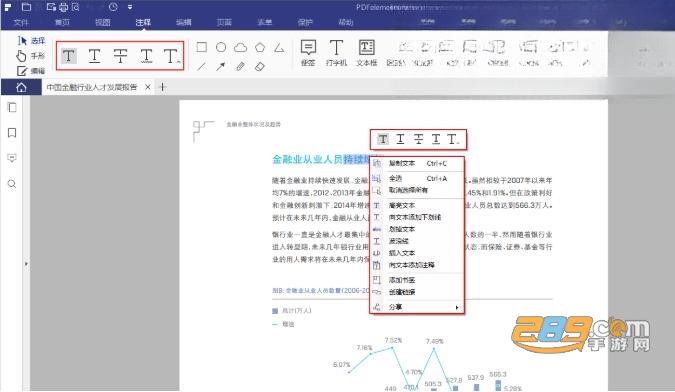Screen dimensions: 675x392
Task: Choose the rectangle shape tool
Action: (201, 47)
